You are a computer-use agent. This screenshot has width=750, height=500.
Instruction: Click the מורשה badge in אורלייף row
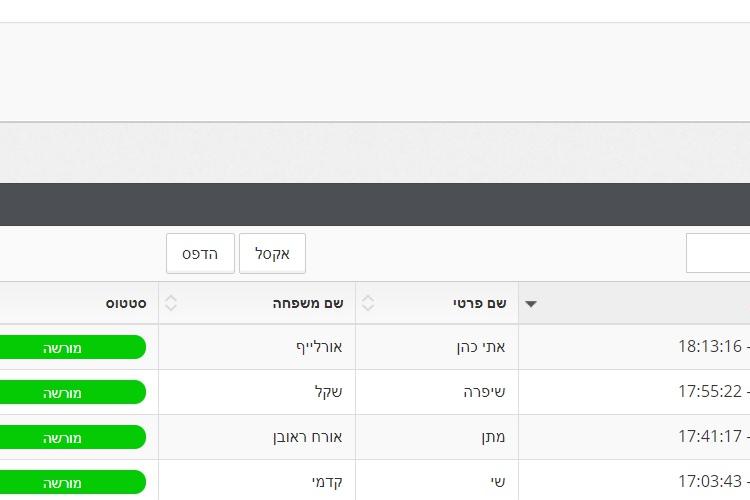(72, 347)
